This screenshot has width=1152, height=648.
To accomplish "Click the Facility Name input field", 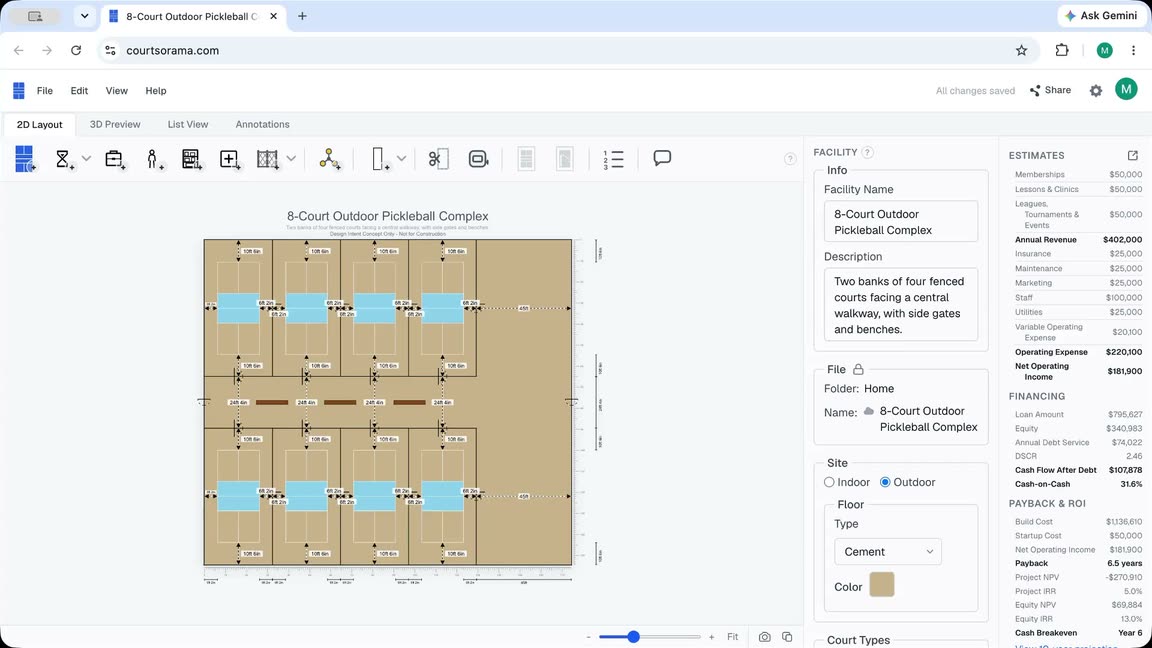I will click(901, 222).
